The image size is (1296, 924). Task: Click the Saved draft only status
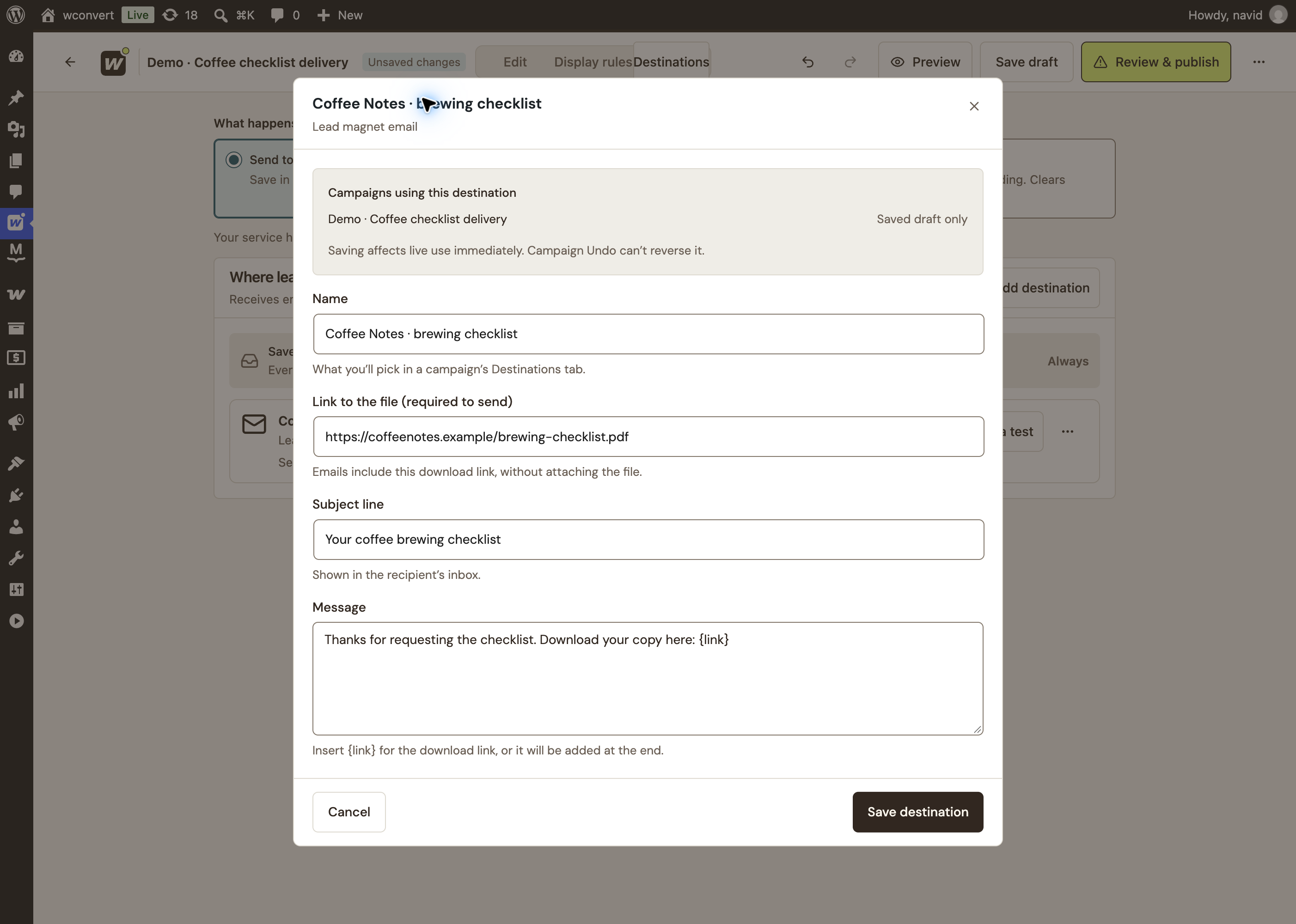click(x=922, y=219)
